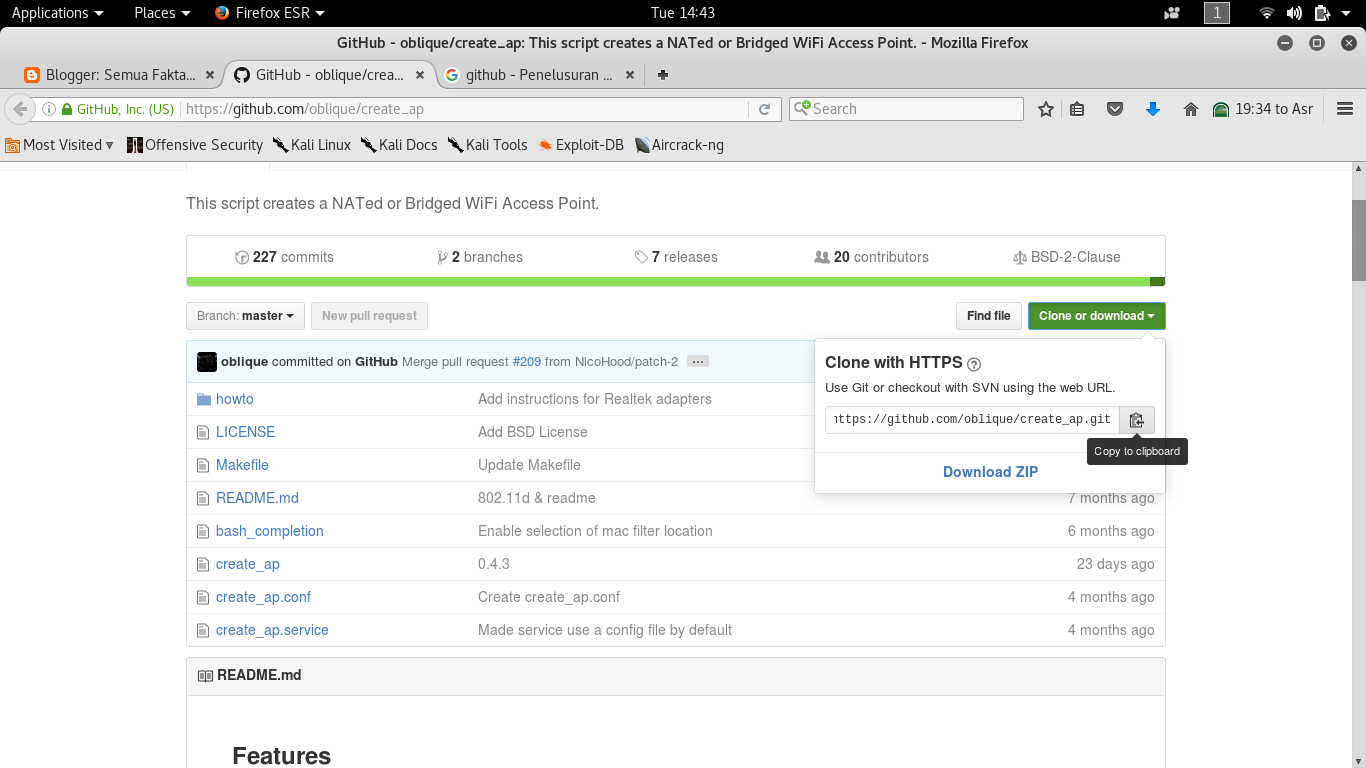Click the Find file button
This screenshot has height=768, width=1366.
pyautogui.click(x=988, y=316)
